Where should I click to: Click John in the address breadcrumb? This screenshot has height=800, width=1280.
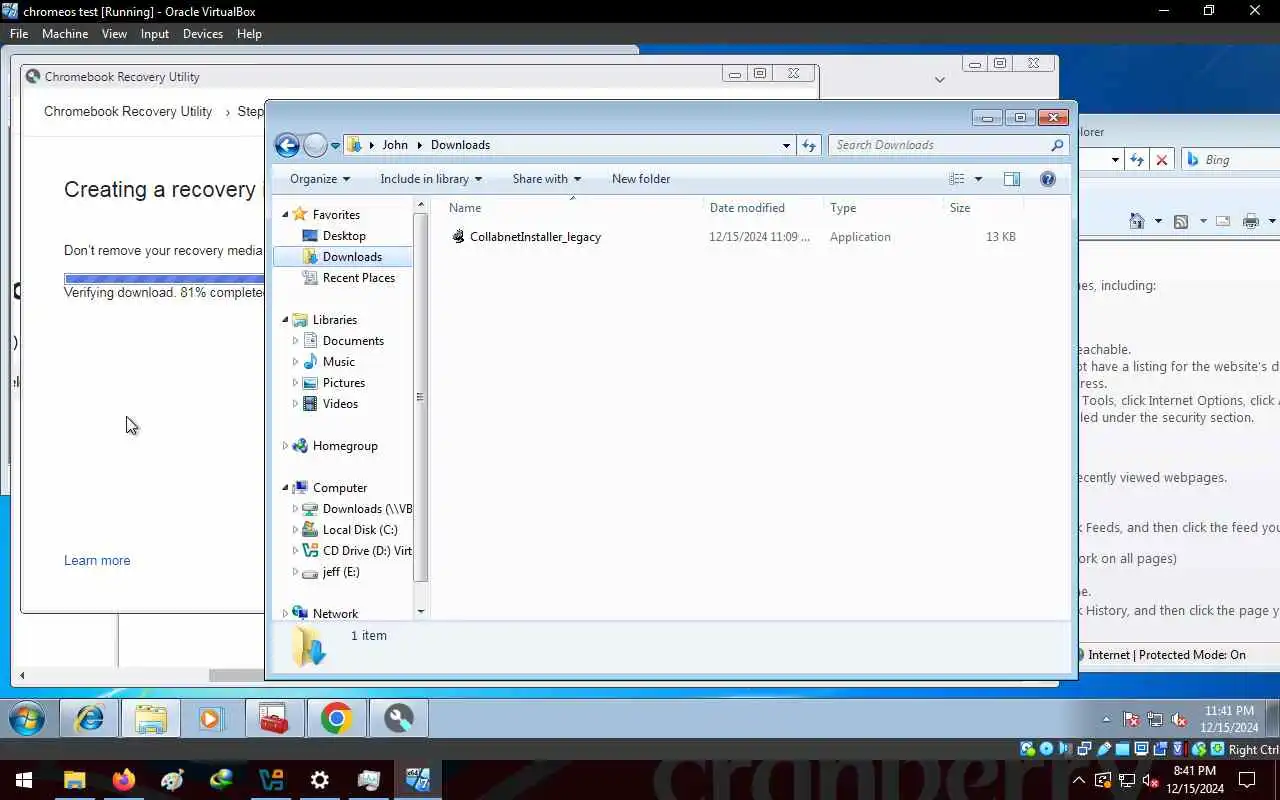coord(395,145)
